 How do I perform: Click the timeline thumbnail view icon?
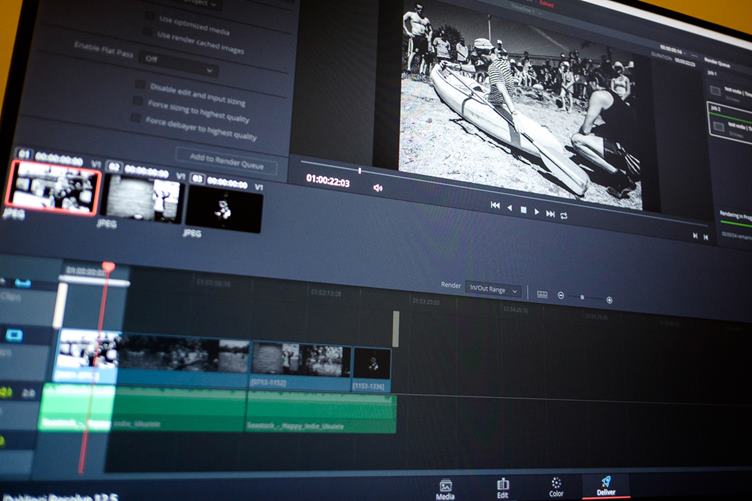click(x=542, y=294)
